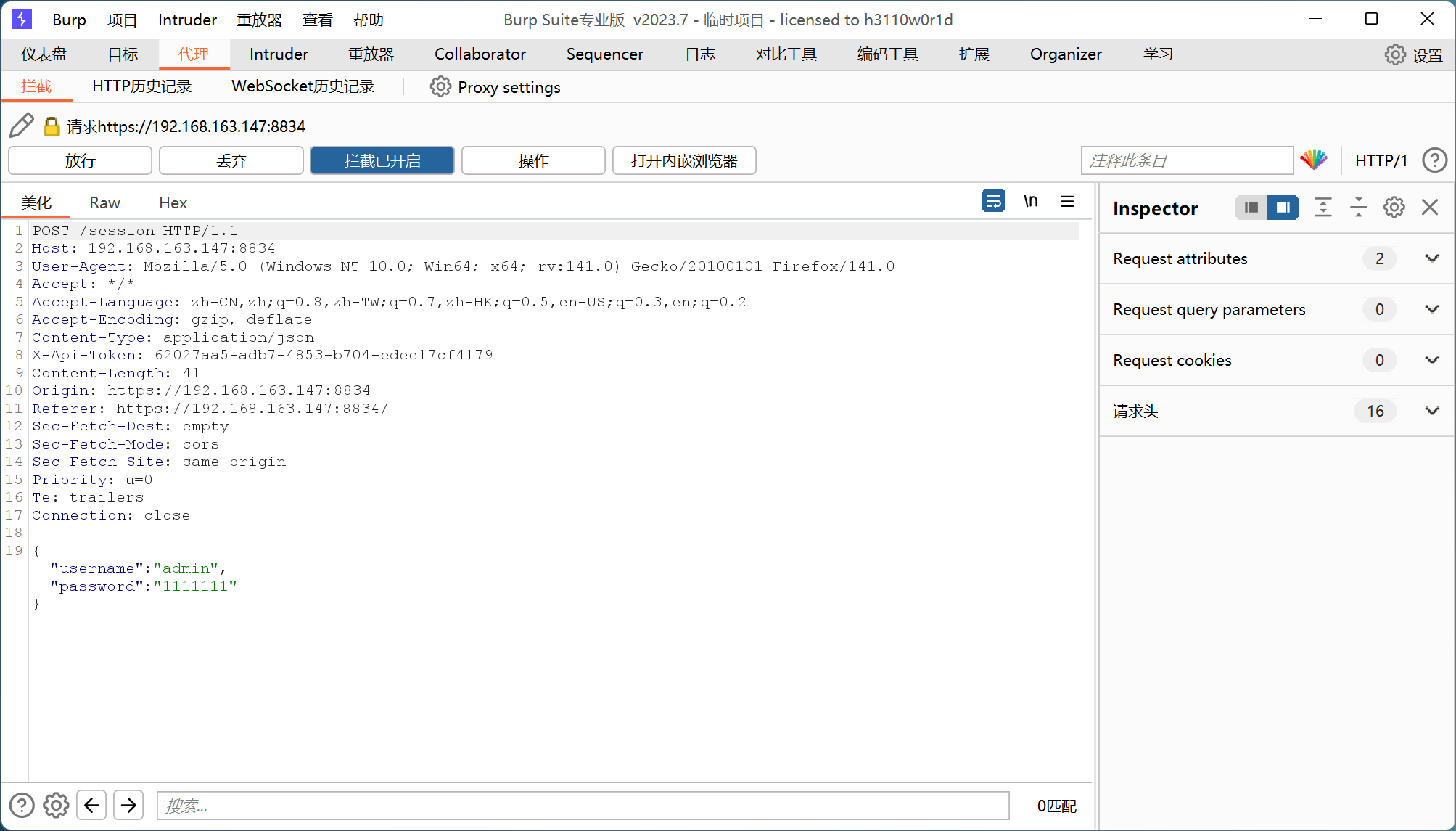The width and height of the screenshot is (1456, 831).
Task: Open the 编码工具 decoder tab
Action: click(x=887, y=54)
